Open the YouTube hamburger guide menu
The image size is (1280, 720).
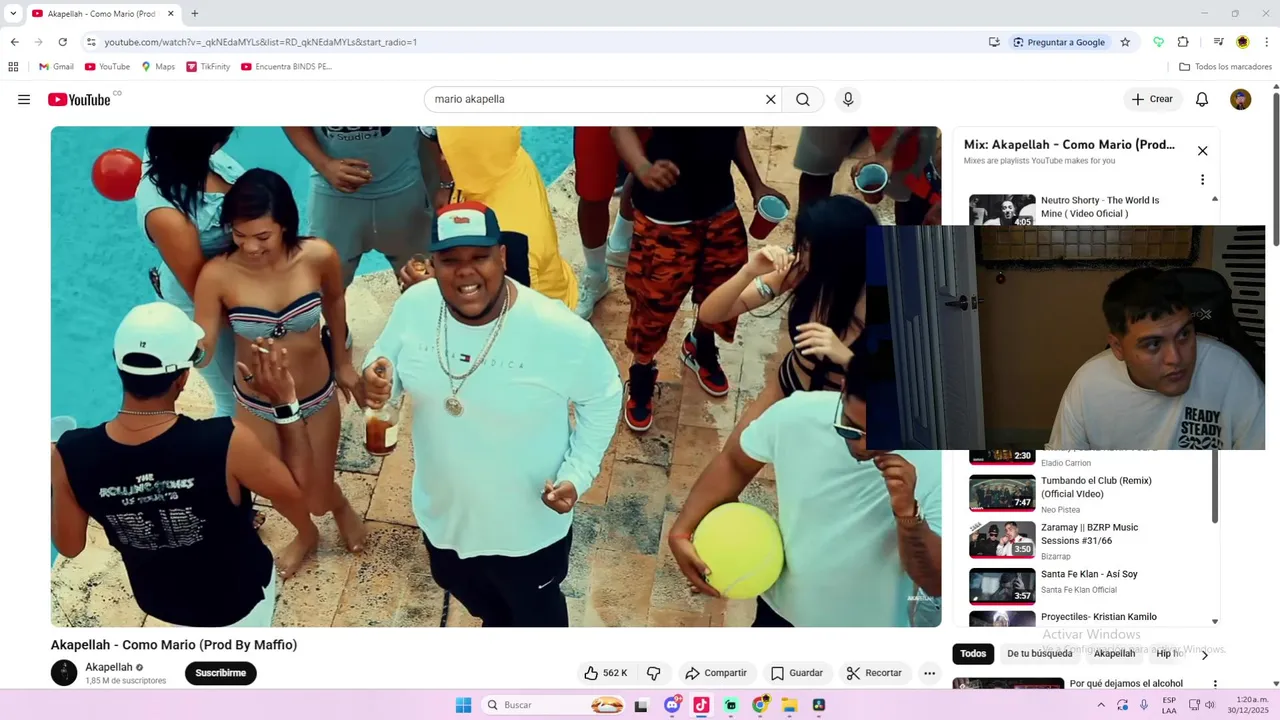point(24,99)
